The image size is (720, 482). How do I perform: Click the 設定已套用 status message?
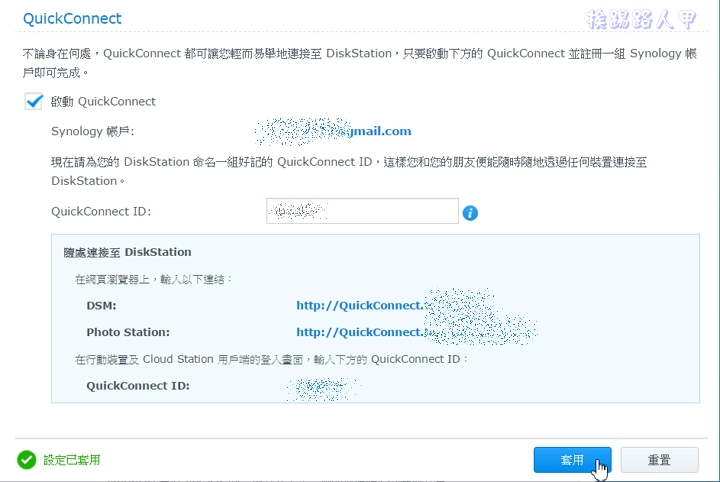click(72, 460)
